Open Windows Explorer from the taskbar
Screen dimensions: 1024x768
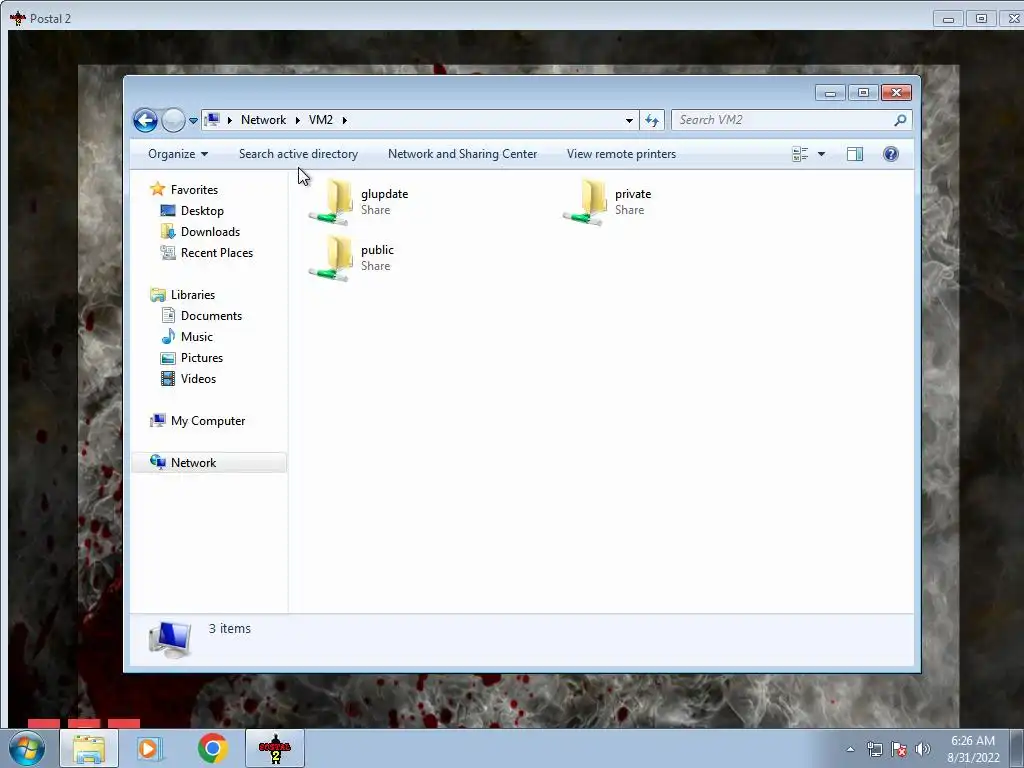[x=89, y=749]
